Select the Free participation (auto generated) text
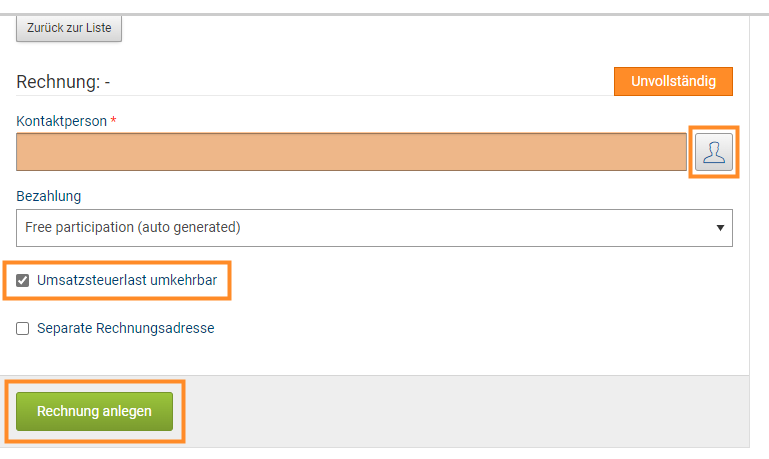769x459 pixels. (x=133, y=227)
